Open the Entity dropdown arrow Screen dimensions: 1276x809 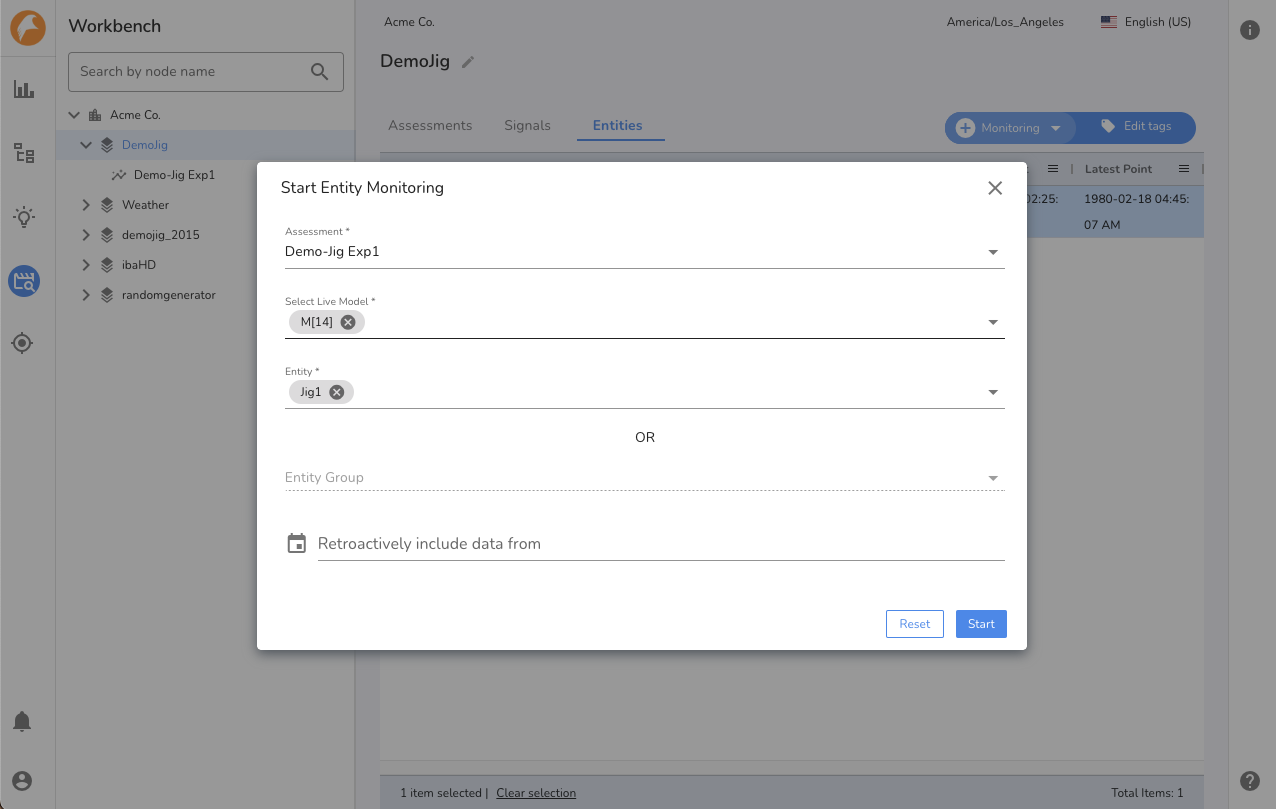coord(993,392)
